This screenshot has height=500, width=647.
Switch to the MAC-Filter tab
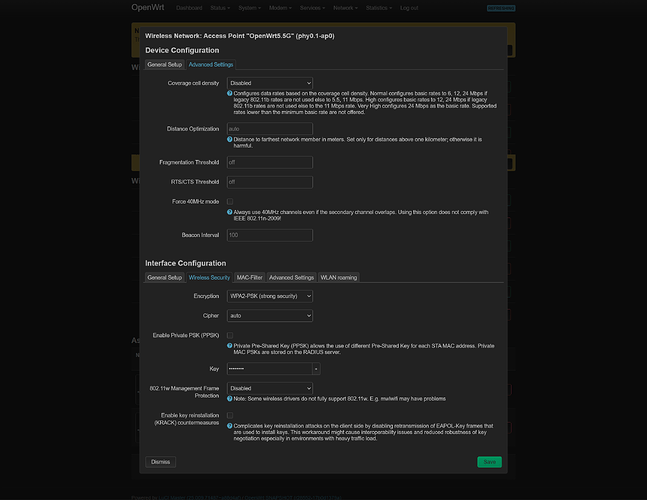pyautogui.click(x=249, y=277)
